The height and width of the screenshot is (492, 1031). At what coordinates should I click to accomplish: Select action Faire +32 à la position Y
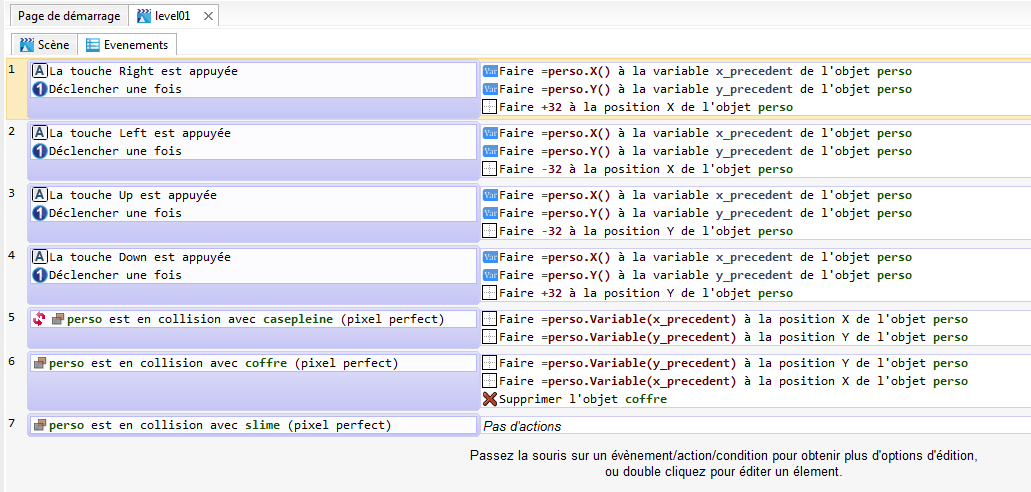646,293
